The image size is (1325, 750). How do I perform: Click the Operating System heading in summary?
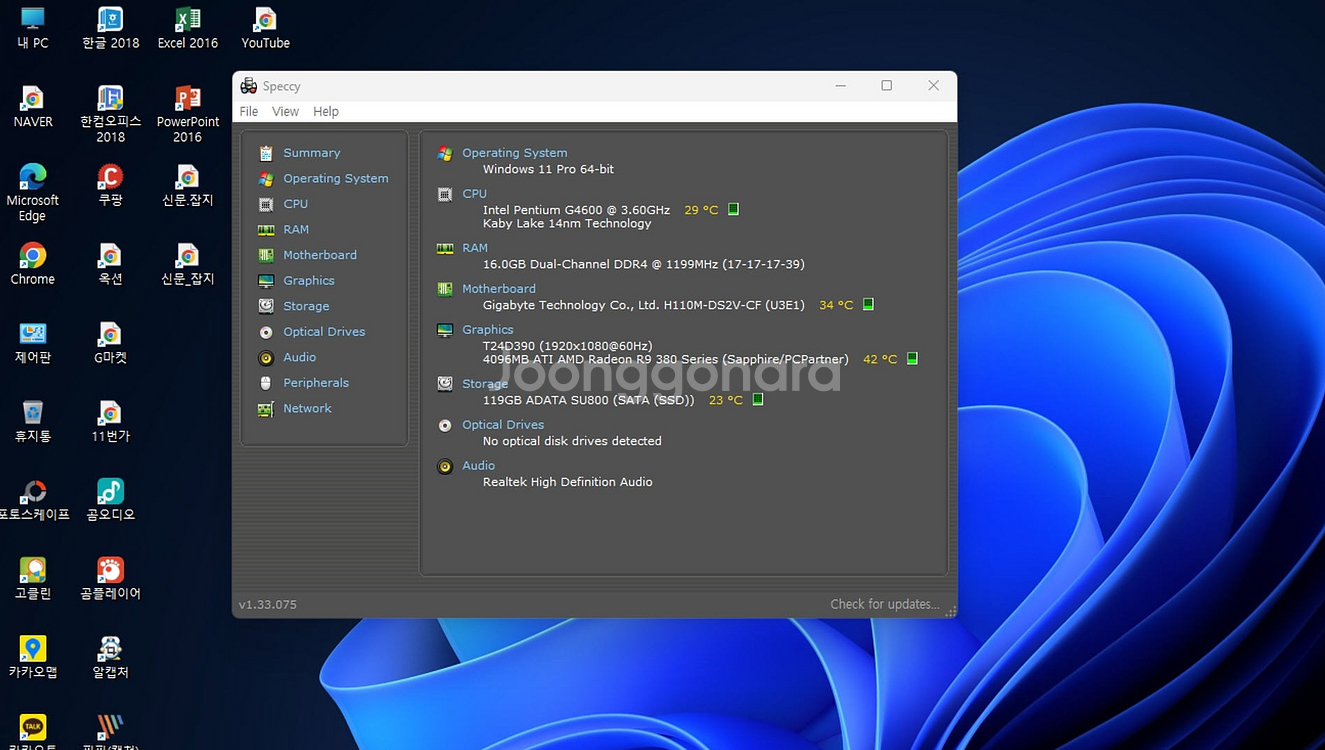pyautogui.click(x=514, y=153)
